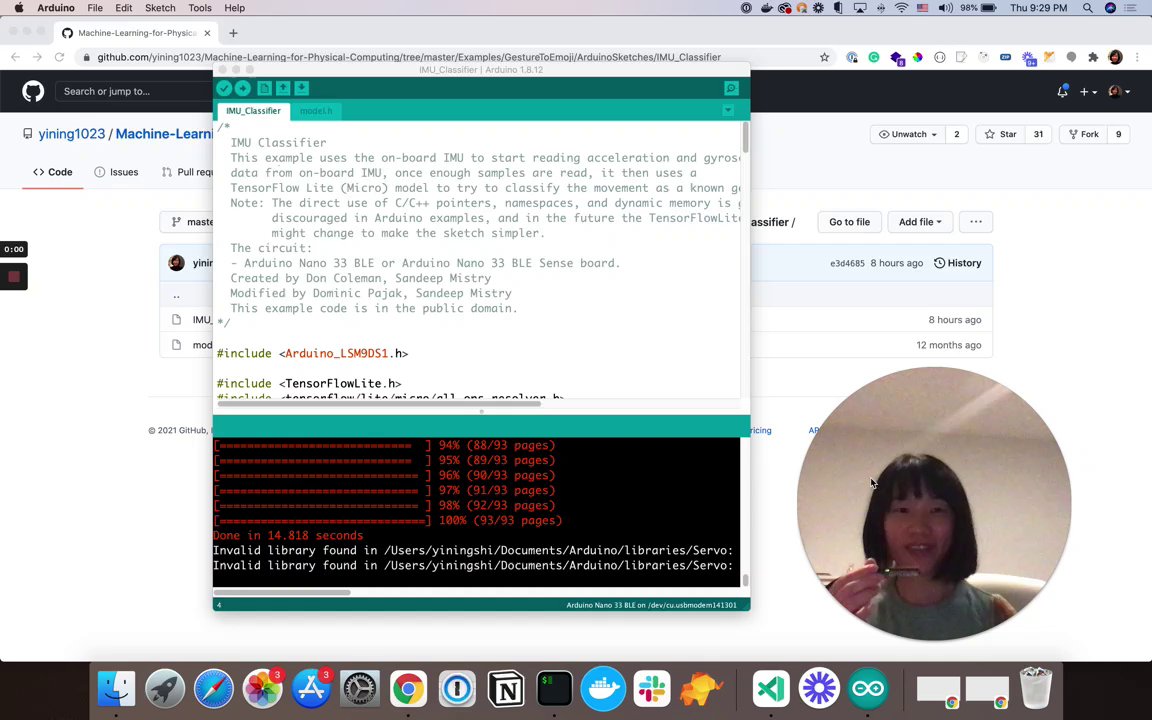
Task: Open App Store from the Dock
Action: tap(311, 688)
